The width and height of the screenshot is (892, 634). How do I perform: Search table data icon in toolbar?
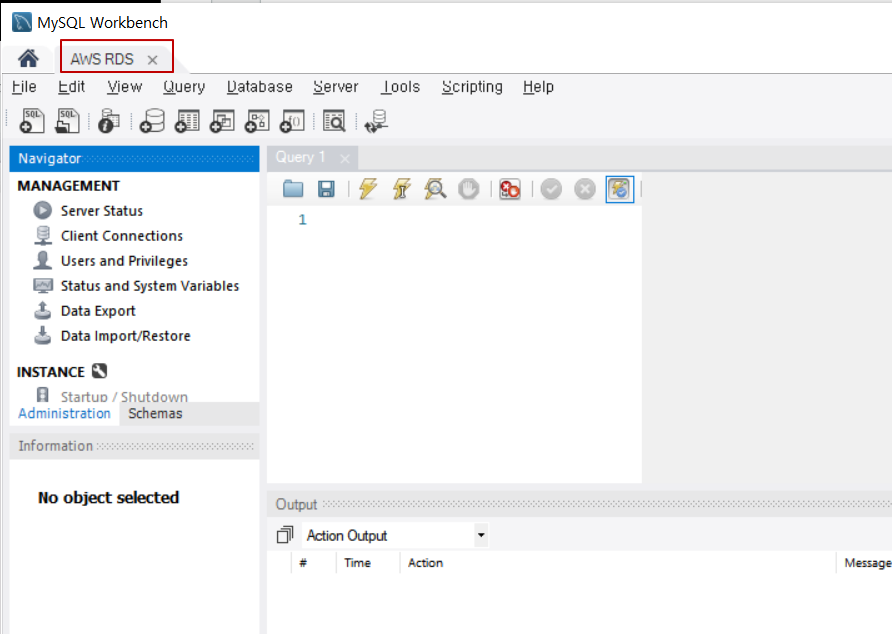coord(334,121)
